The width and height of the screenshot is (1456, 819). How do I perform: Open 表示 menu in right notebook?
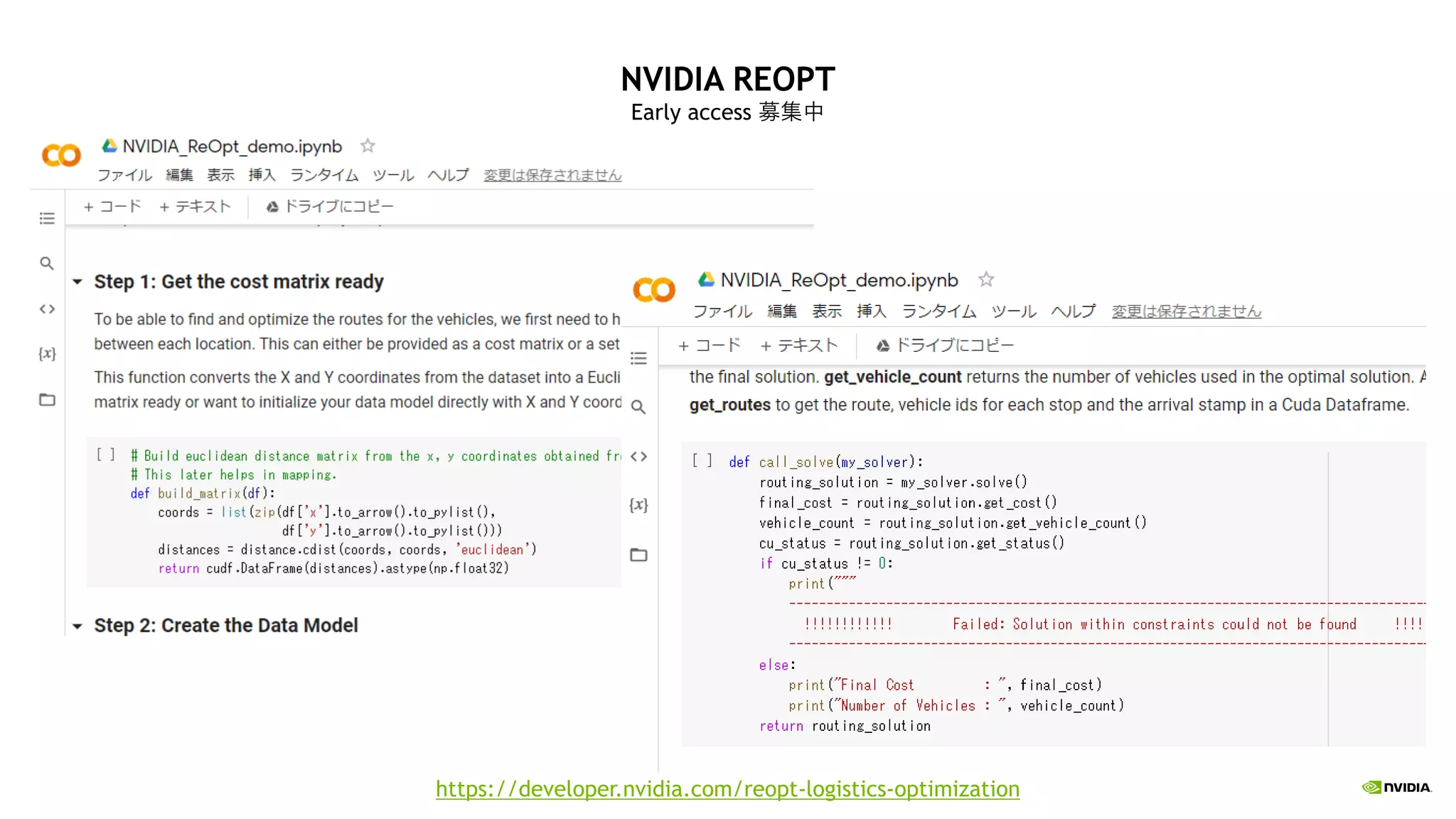pyautogui.click(x=827, y=311)
